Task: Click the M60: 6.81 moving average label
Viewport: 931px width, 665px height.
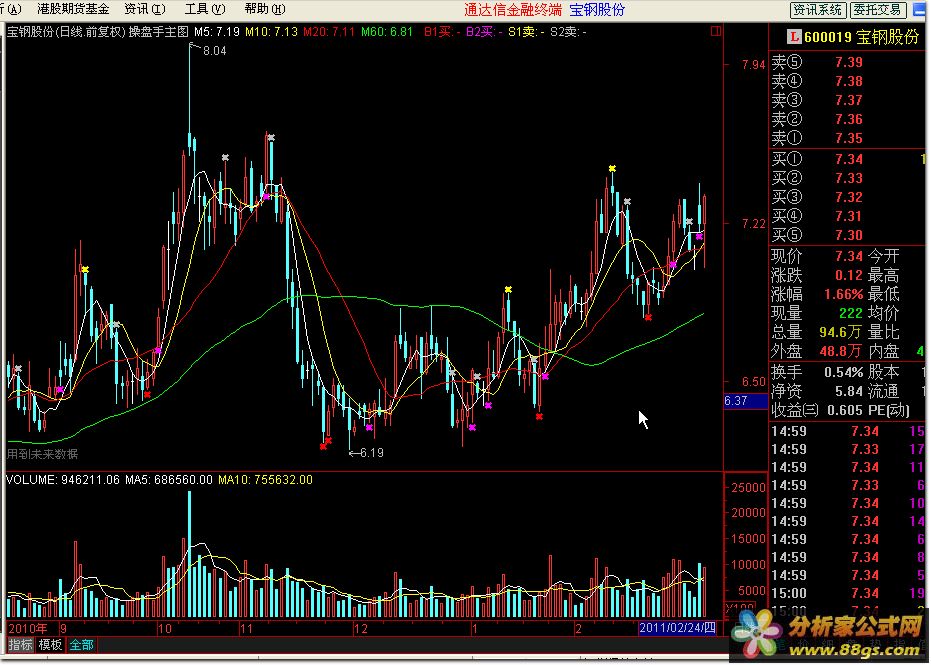Action: click(387, 31)
